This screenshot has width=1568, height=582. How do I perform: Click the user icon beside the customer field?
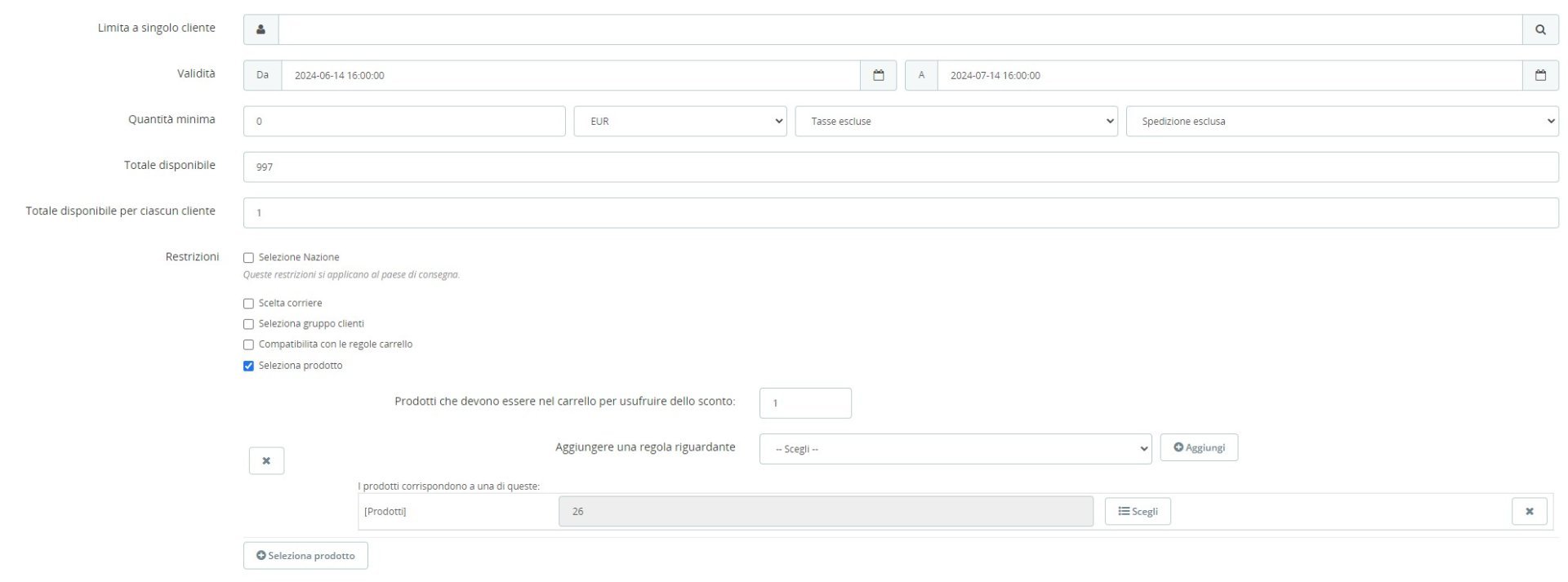[261, 29]
